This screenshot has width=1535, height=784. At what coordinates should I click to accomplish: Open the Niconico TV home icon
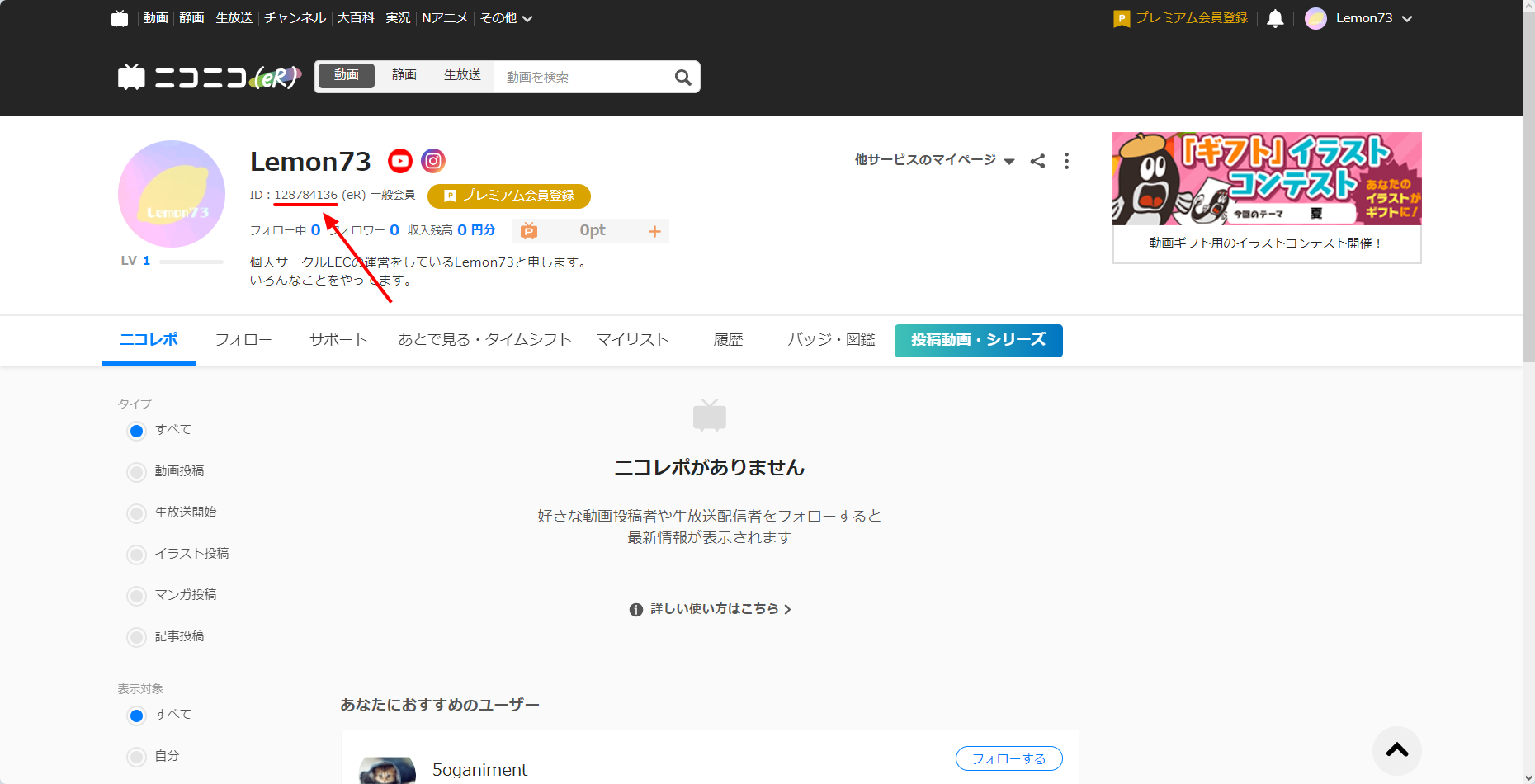(x=120, y=17)
